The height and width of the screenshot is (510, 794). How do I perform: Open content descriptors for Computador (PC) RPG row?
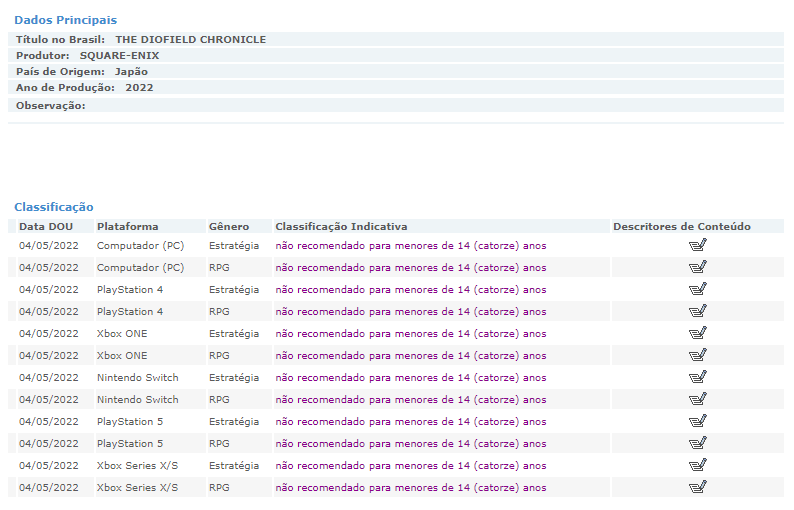click(x=697, y=267)
